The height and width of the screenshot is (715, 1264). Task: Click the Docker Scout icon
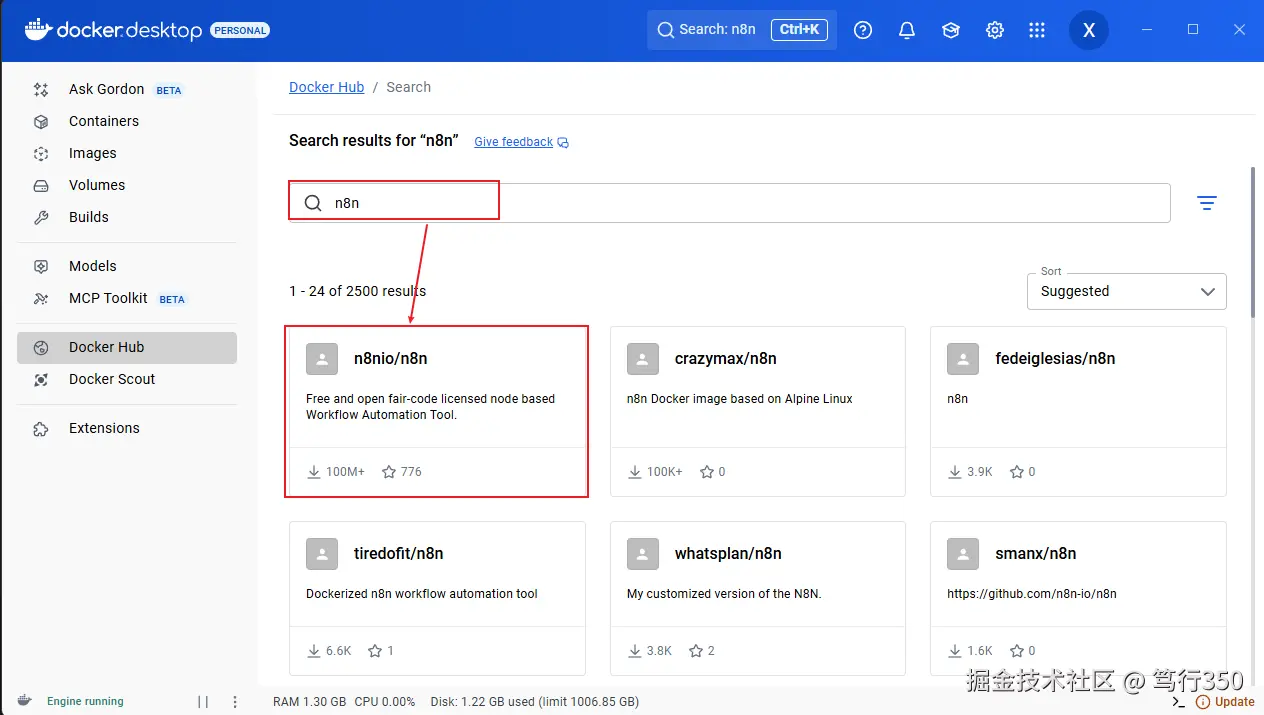(x=41, y=380)
